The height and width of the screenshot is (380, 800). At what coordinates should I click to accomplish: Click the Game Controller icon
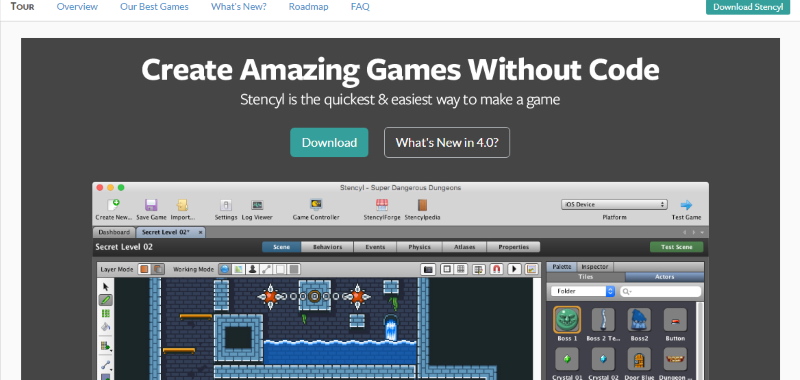point(316,205)
